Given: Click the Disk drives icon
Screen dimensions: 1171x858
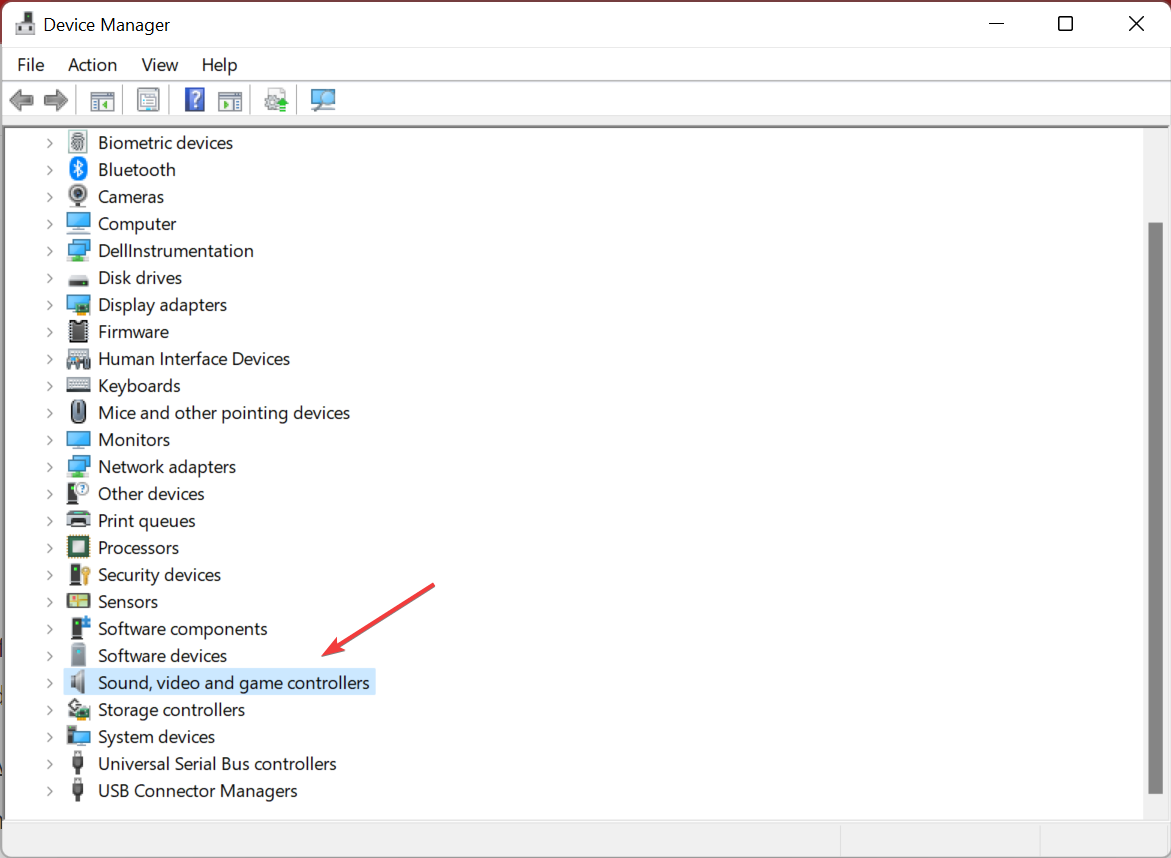Looking at the screenshot, I should click(78, 279).
